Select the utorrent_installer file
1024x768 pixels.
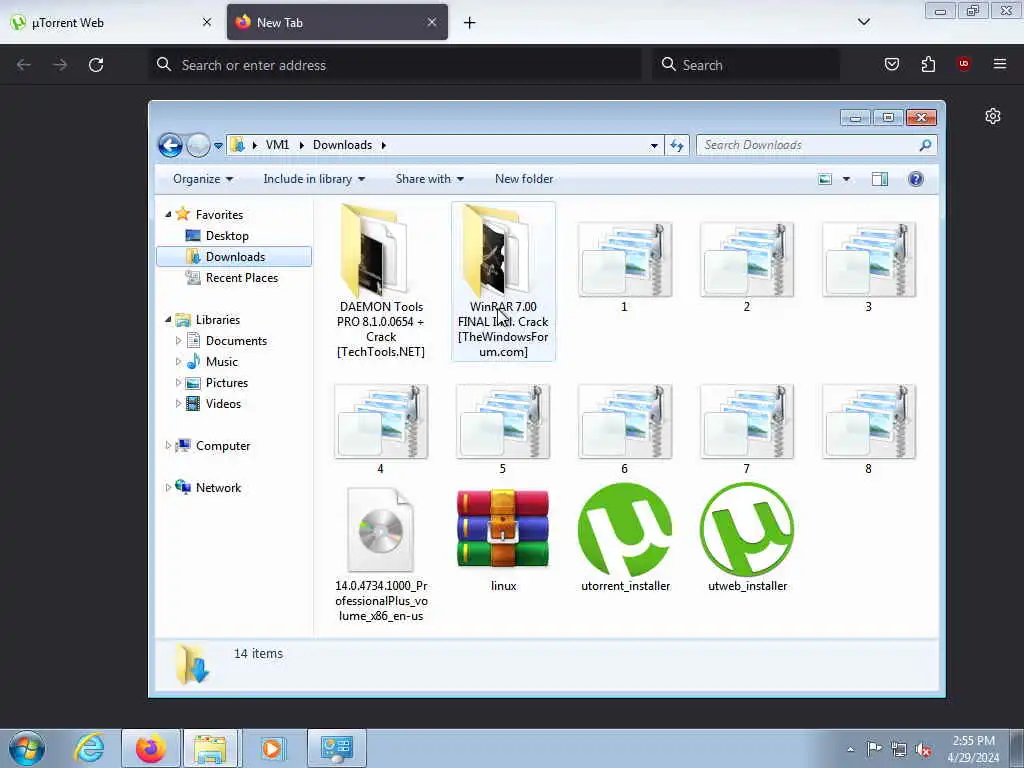point(625,538)
